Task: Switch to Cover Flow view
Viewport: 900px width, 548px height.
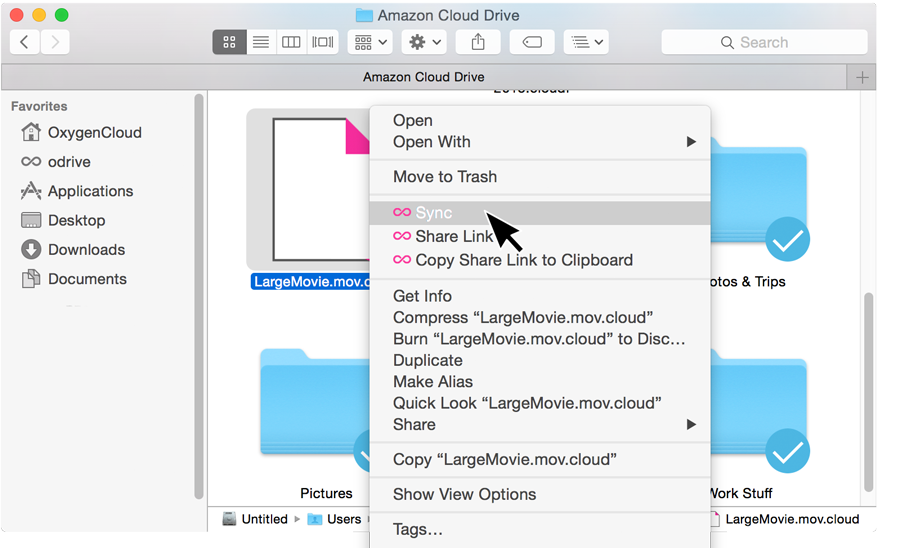Action: click(323, 42)
